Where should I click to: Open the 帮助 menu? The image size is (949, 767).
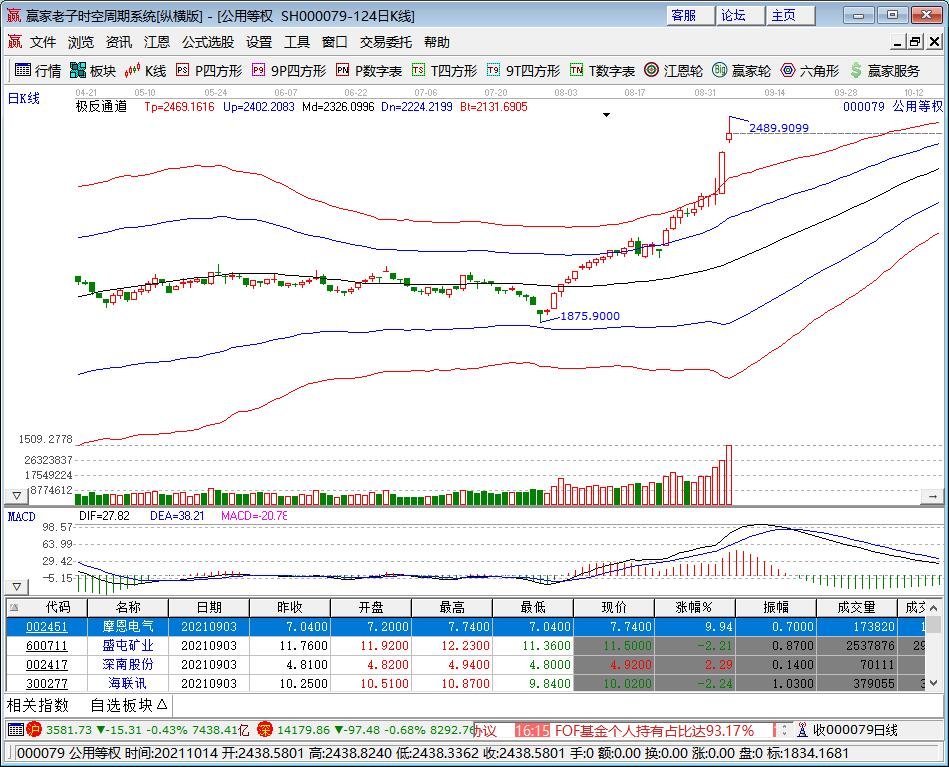coord(436,42)
